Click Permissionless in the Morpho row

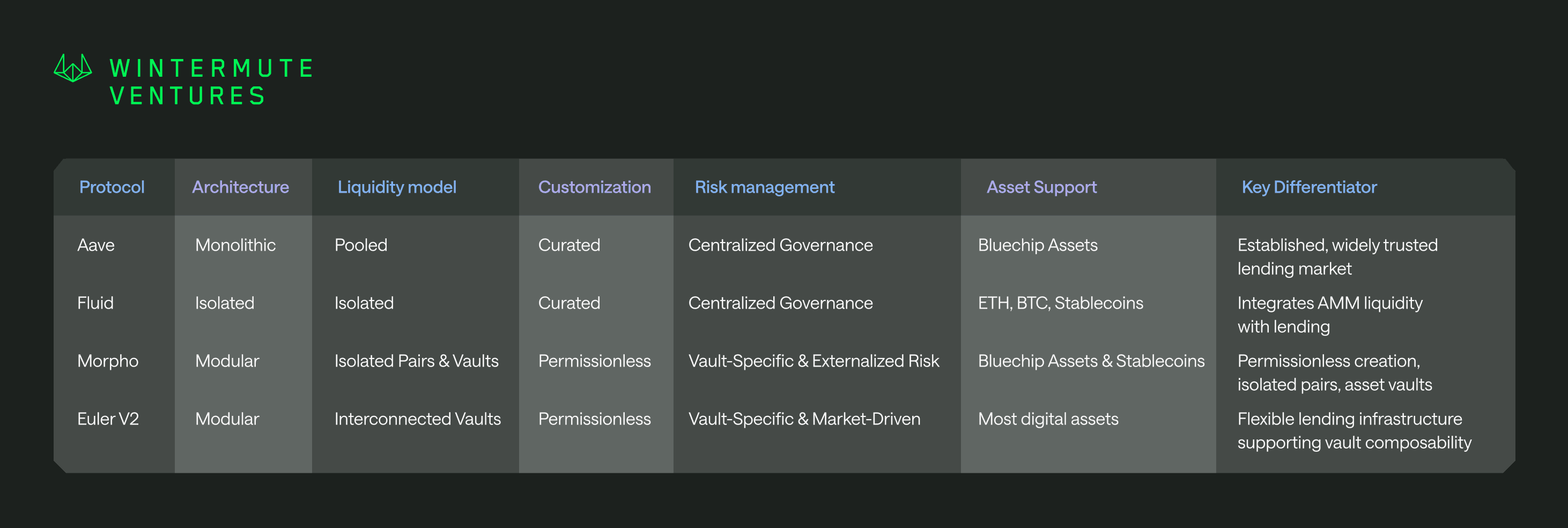(x=594, y=361)
